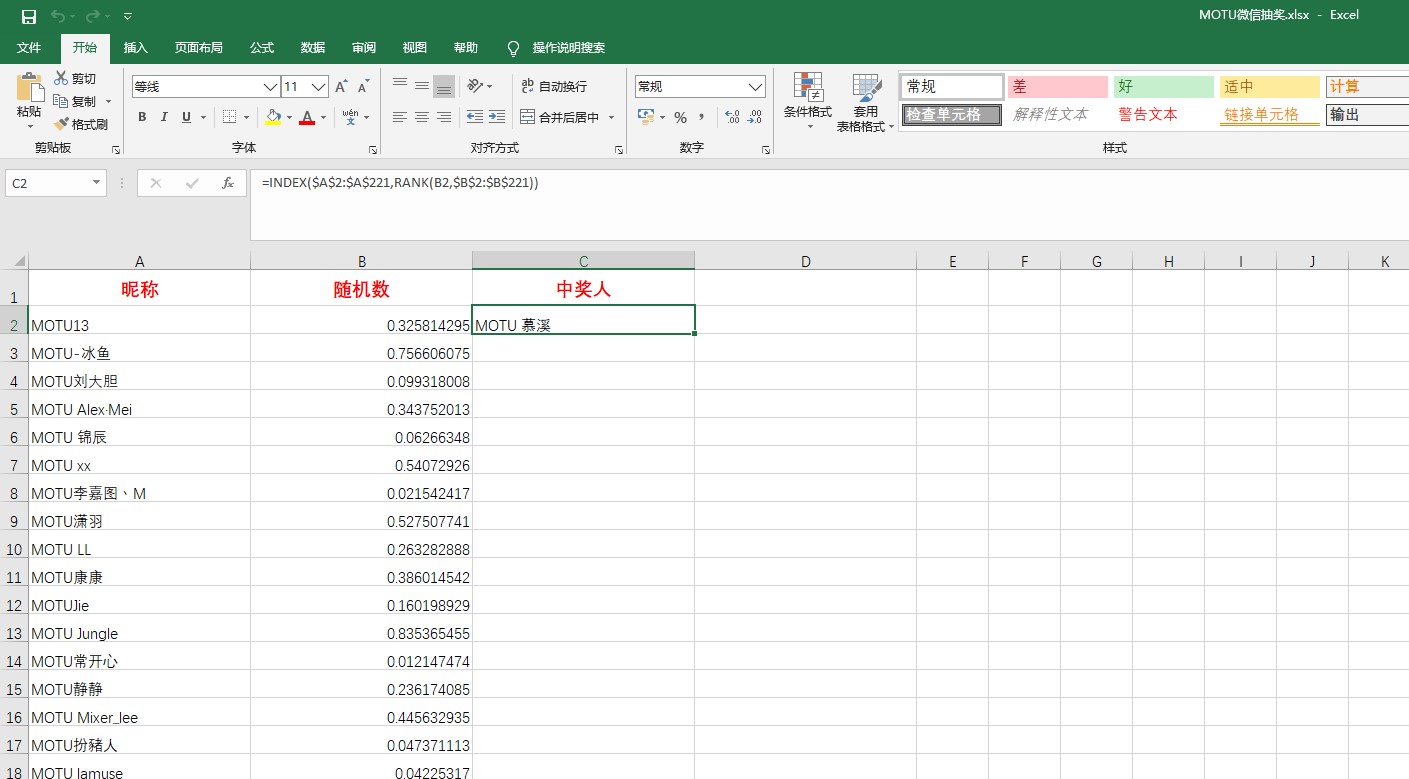Open the font name dropdown (等线)
The image size is (1409, 779).
[269, 87]
